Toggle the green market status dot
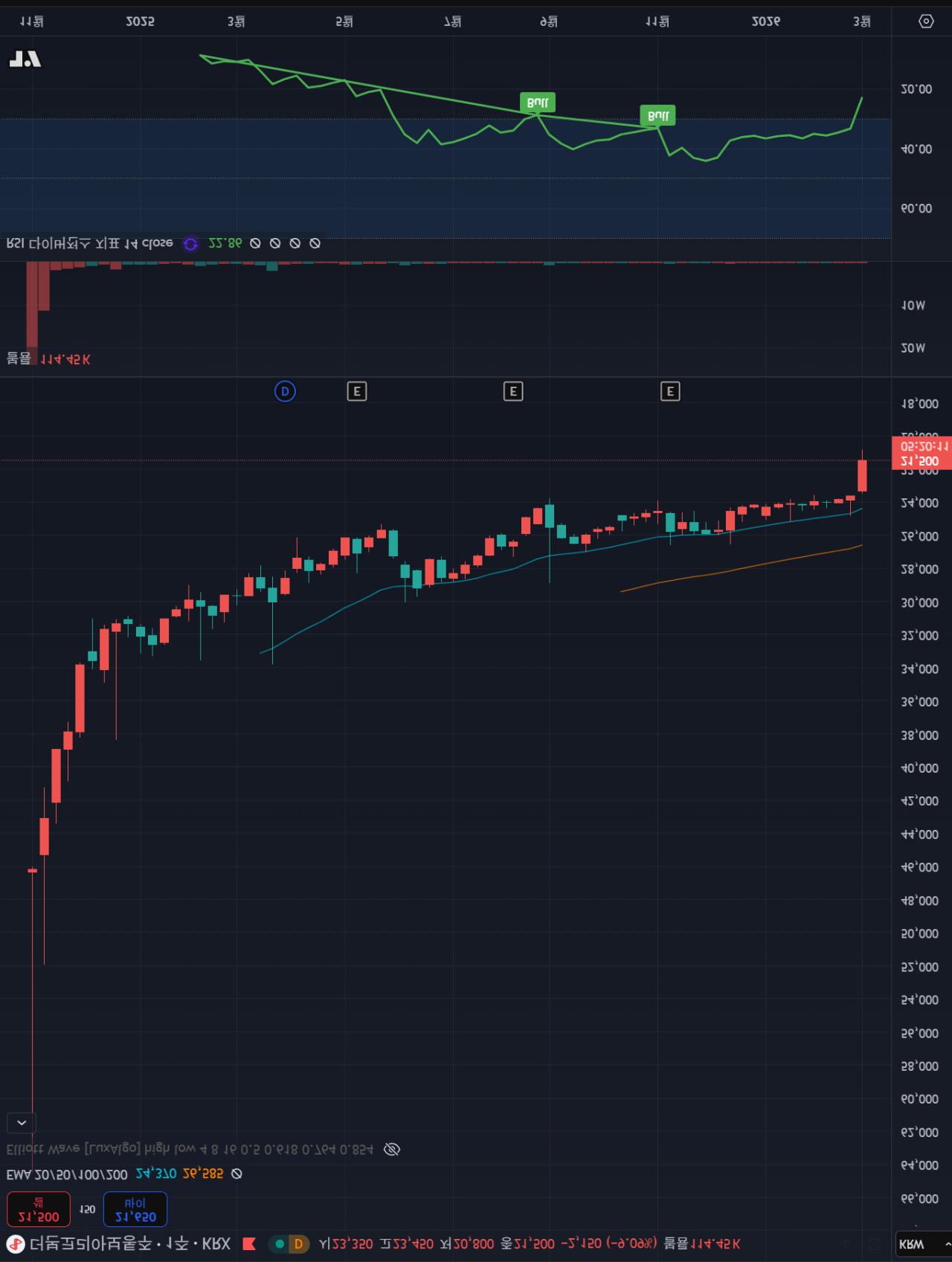This screenshot has height=1262, width=952. 280,1244
